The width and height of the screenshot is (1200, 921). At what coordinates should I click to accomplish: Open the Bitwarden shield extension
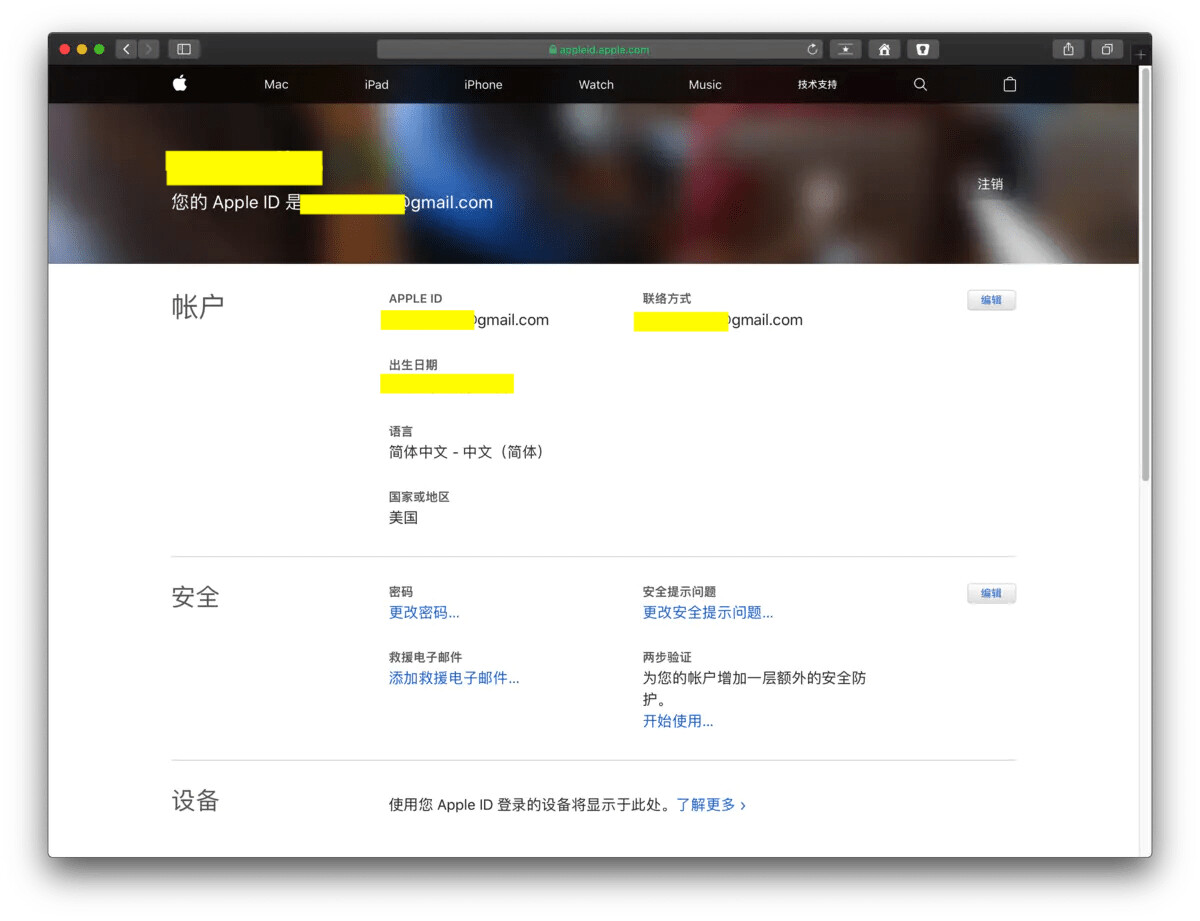pos(923,49)
